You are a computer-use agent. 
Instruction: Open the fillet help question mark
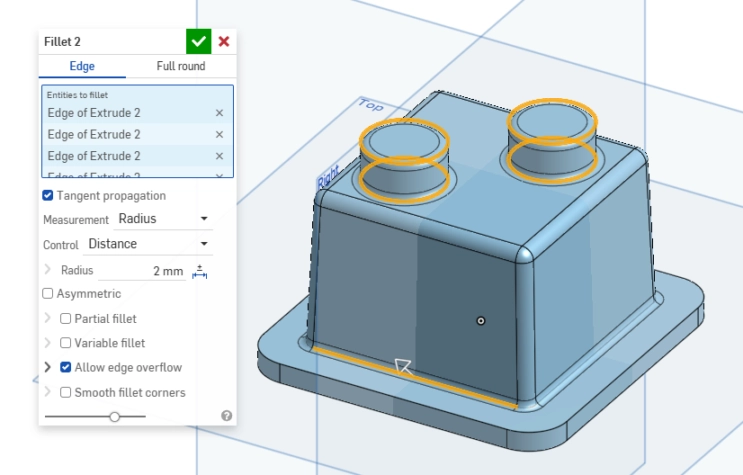(227, 416)
